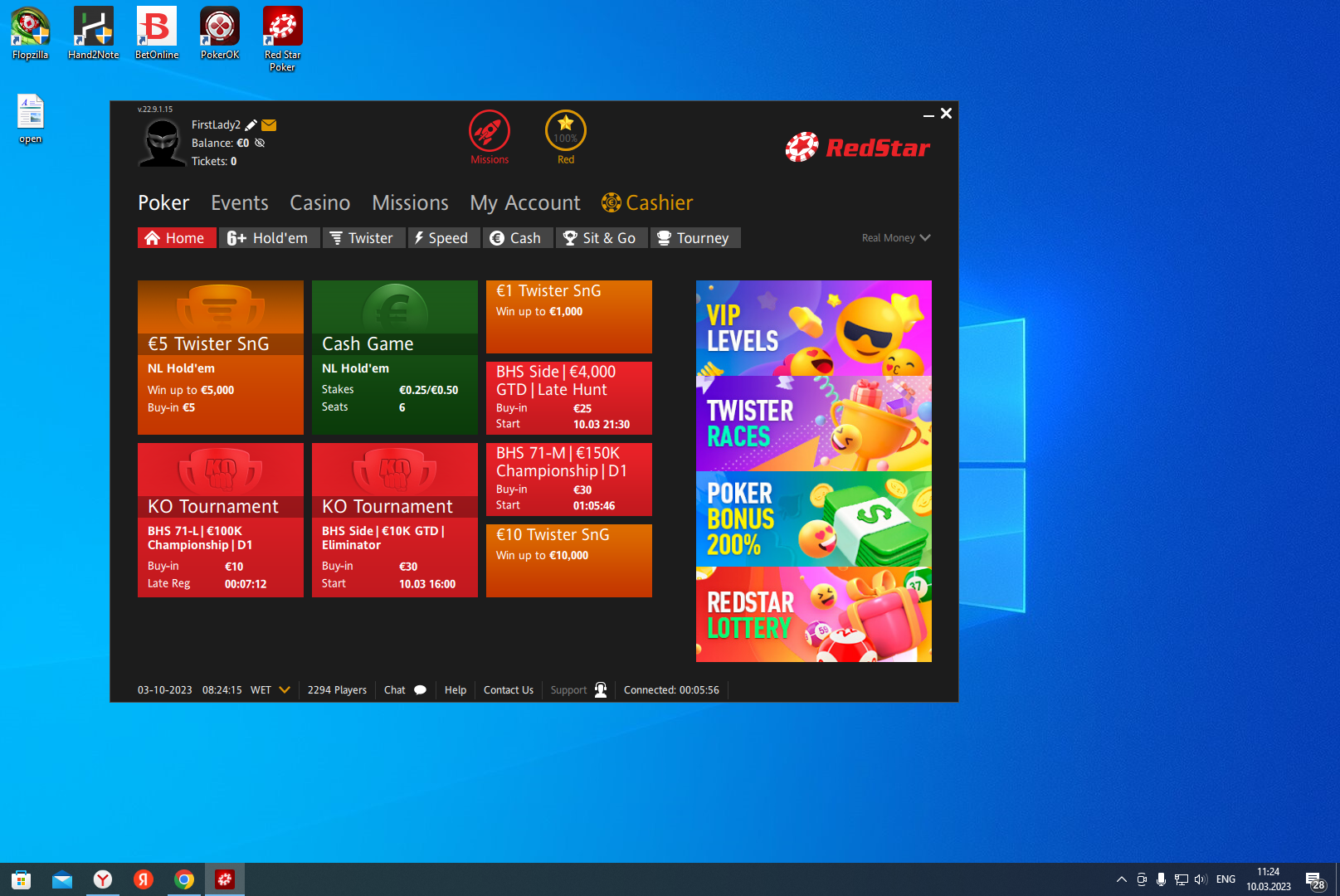The image size is (1340, 896).
Task: Click the network tray icon
Action: click(x=1182, y=879)
